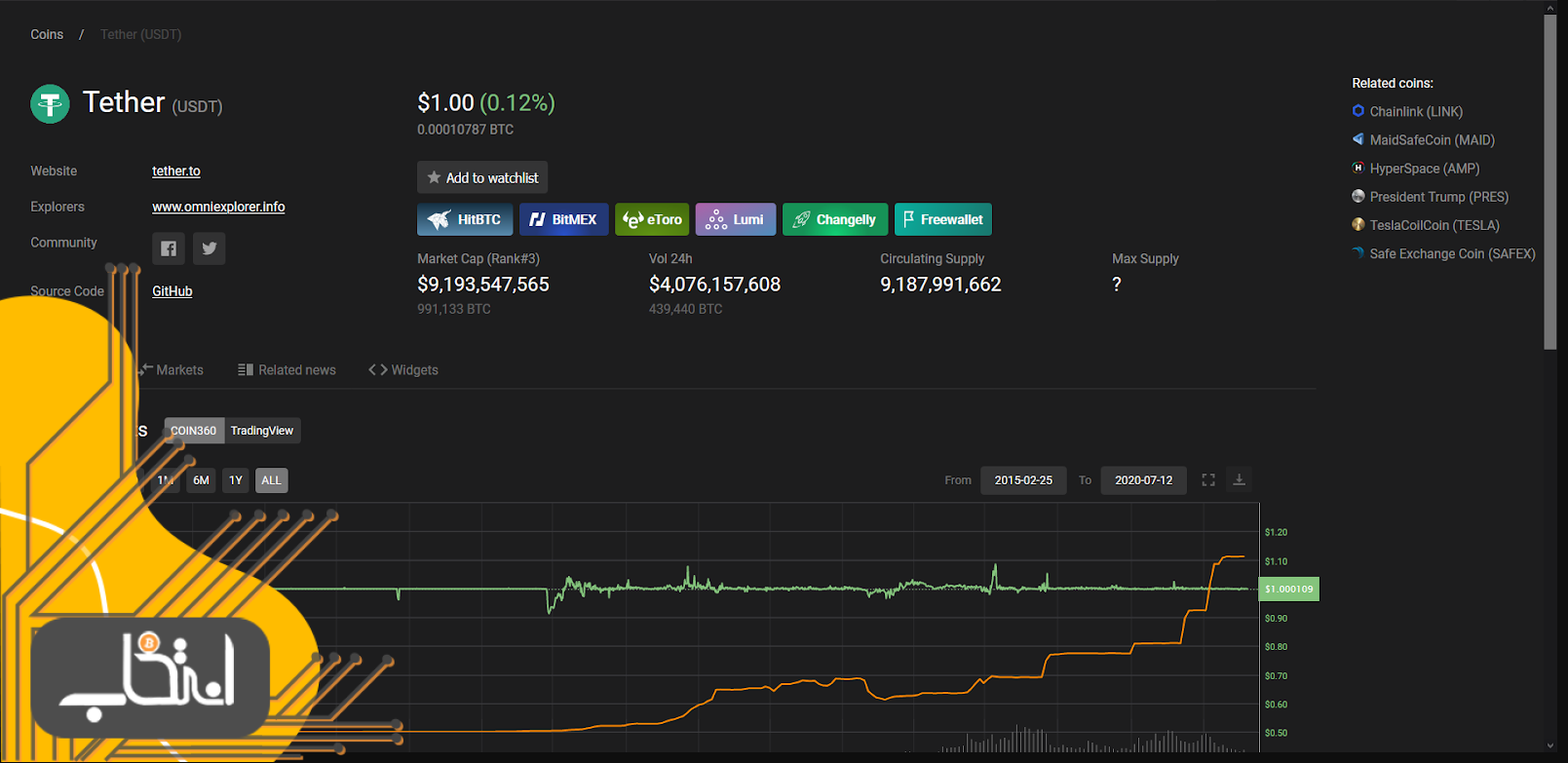Click the MaidSafeCoin coin icon

pyautogui.click(x=1358, y=139)
